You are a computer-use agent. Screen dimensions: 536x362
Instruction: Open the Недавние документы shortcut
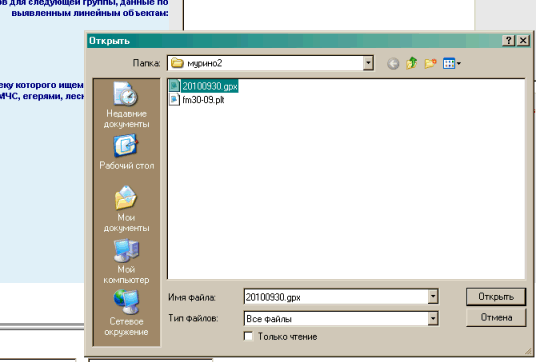126,105
